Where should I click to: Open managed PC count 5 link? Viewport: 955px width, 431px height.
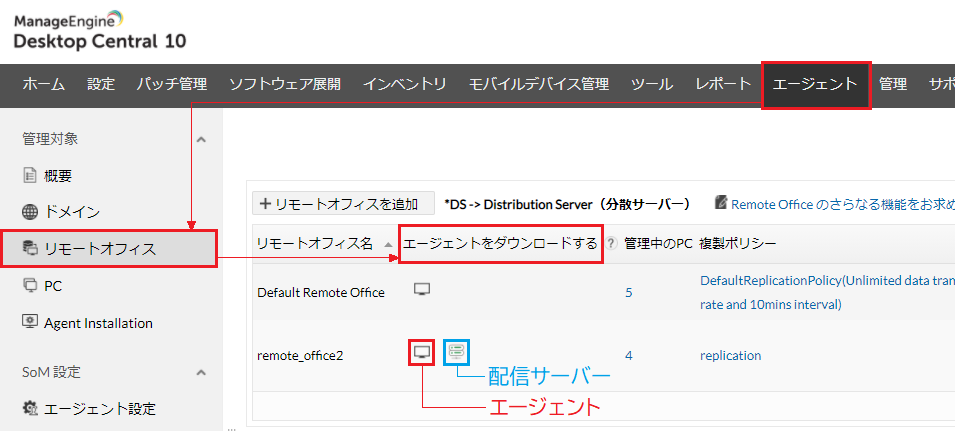(629, 293)
